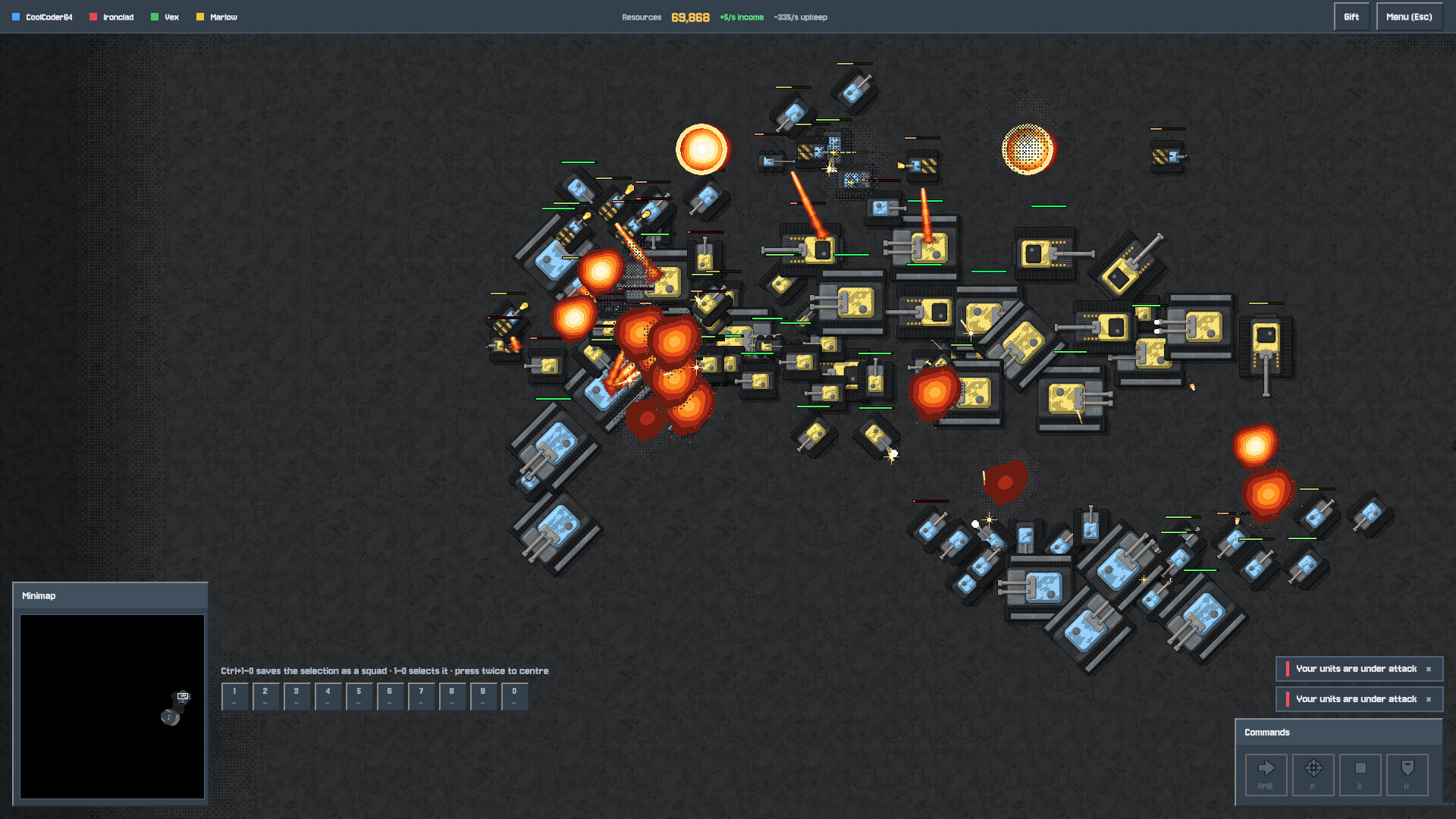The height and width of the screenshot is (819, 1456).
Task: Choose the Hold position shield icon
Action: [x=1407, y=774]
